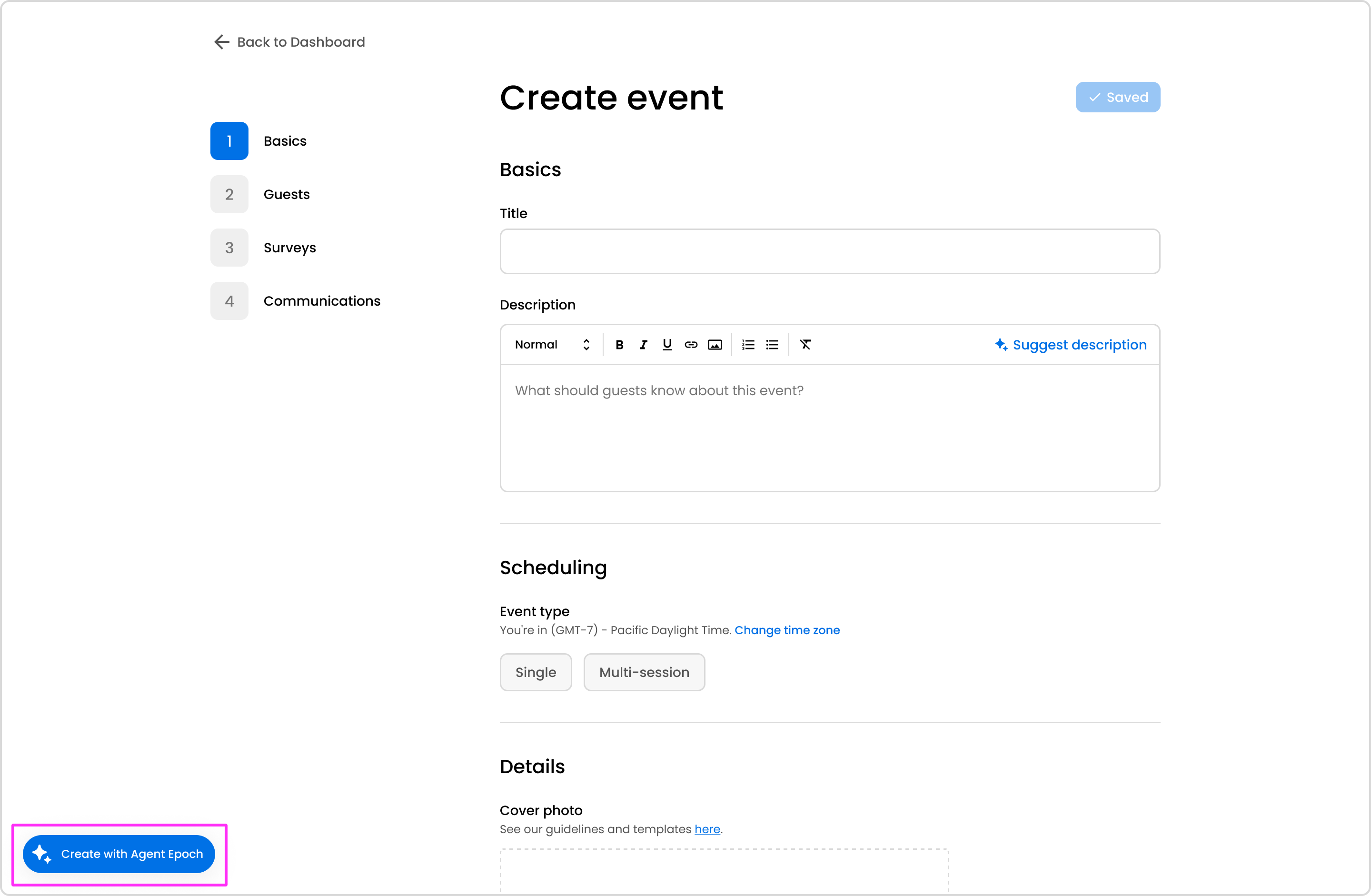The image size is (1371, 896).
Task: Click Change time zone link
Action: (787, 630)
